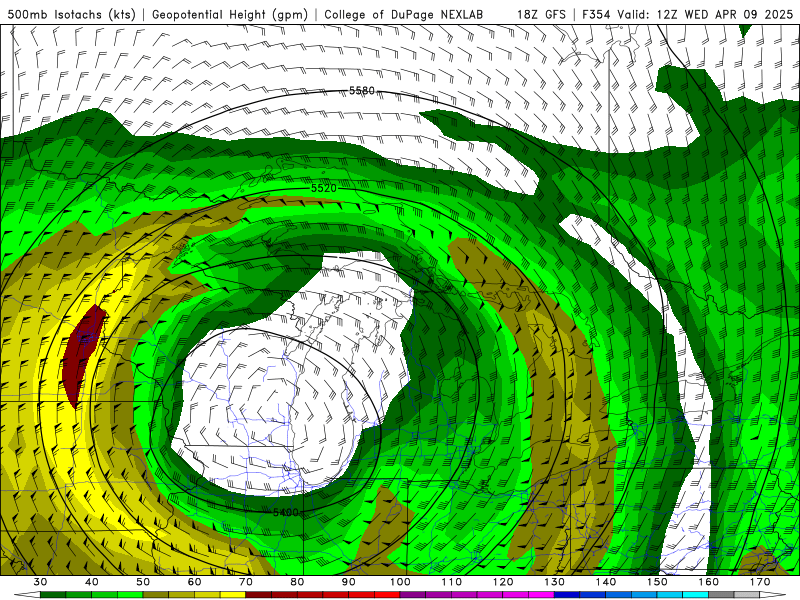Click the 80 label on the color scale

[x=297, y=582]
